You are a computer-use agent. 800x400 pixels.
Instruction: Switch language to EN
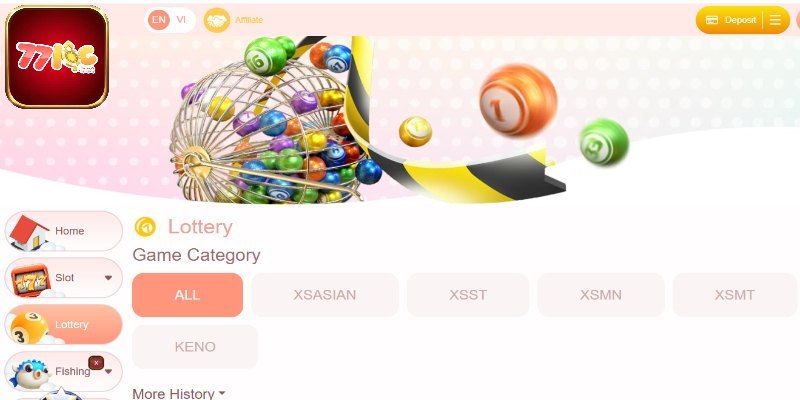[x=159, y=20]
